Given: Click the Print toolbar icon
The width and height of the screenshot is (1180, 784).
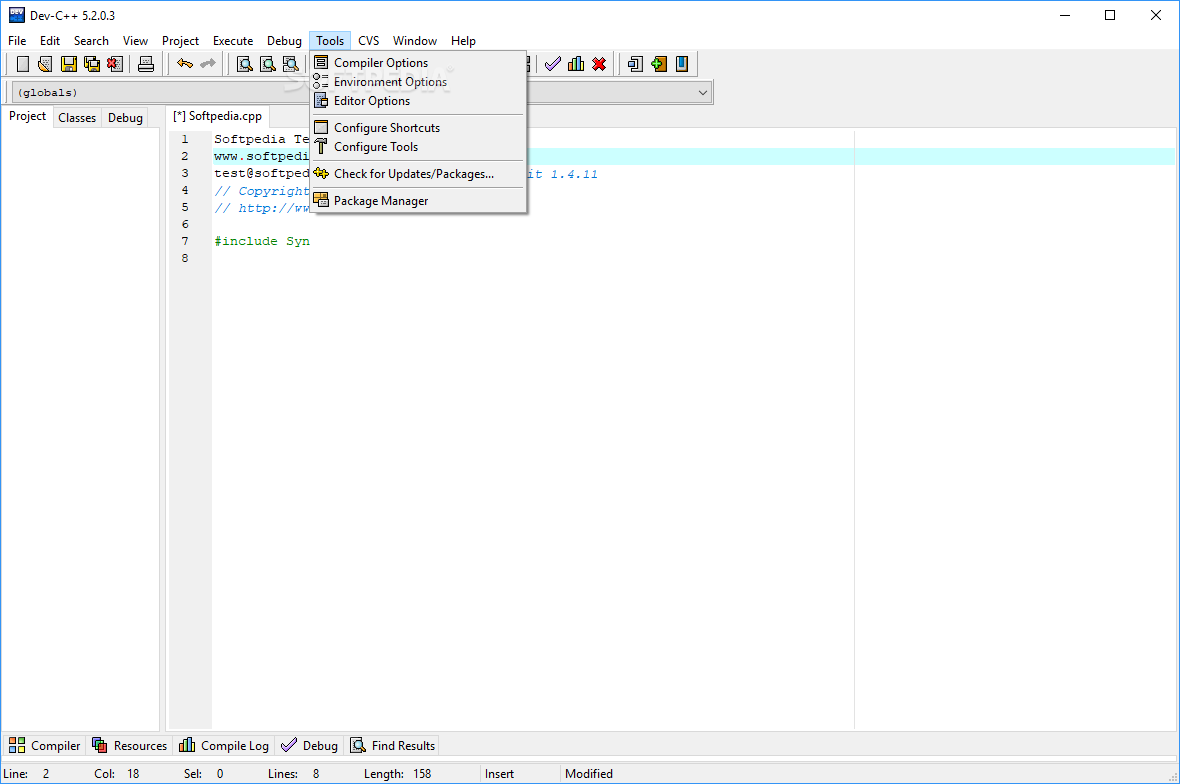Looking at the screenshot, I should click(x=146, y=64).
